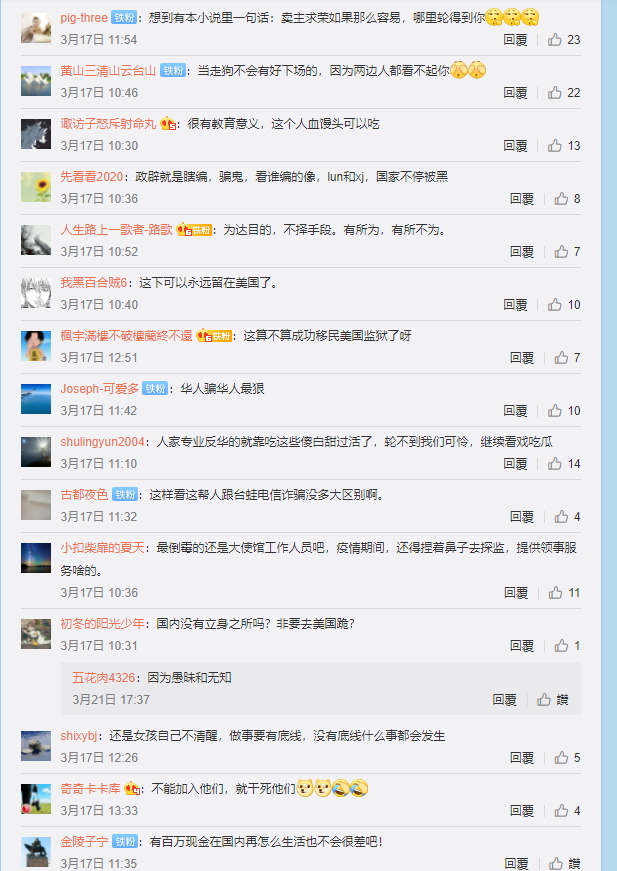Reply to 五花肉4326's nested comment
Viewport: 617px width, 871px height.
[504, 699]
